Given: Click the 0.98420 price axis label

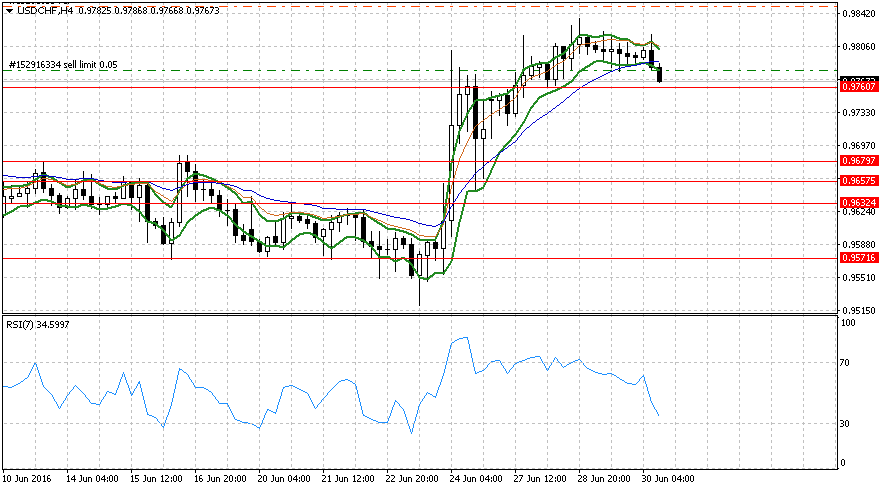Looking at the screenshot, I should pos(859,14).
